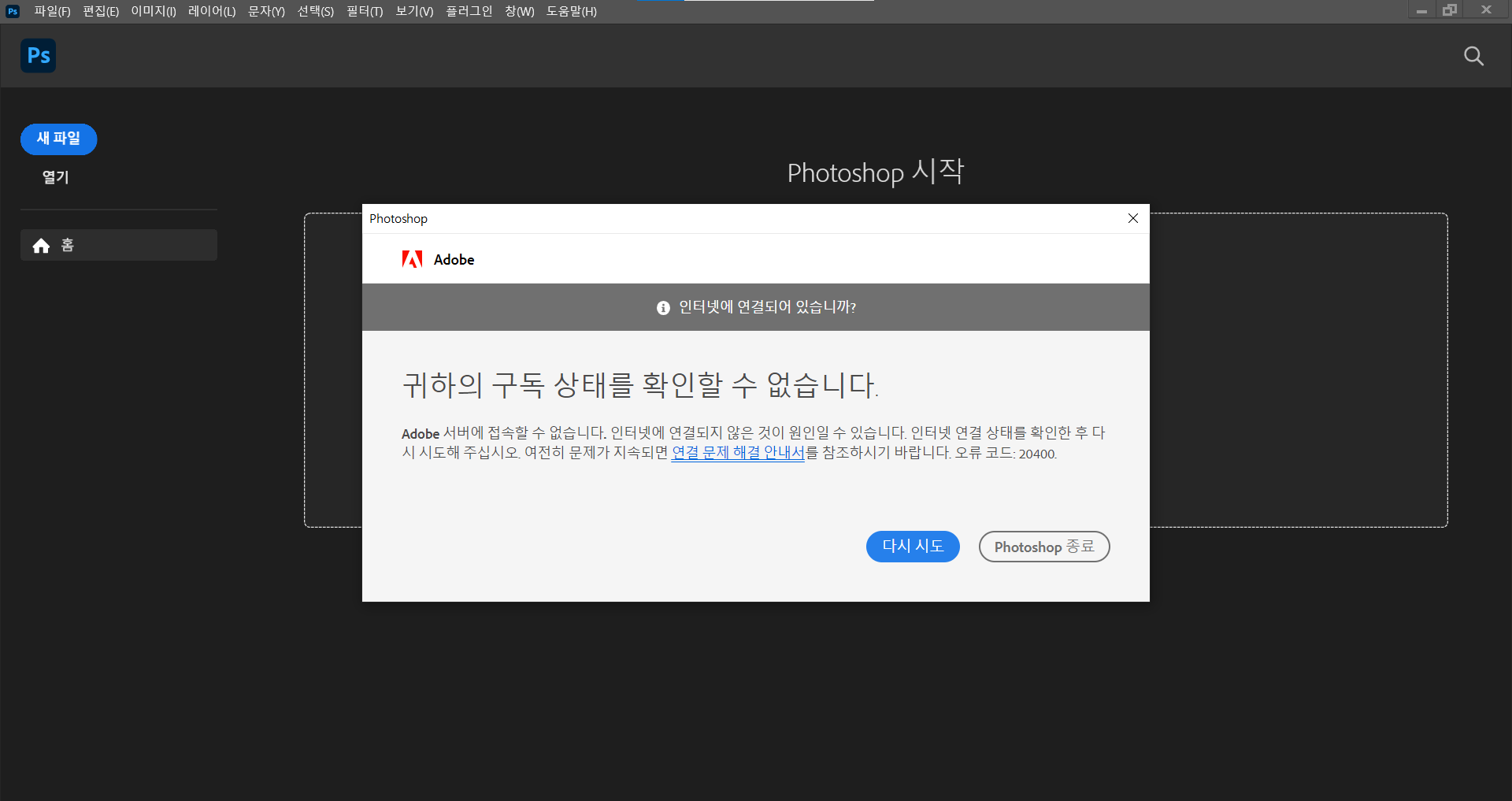1512x801 pixels.
Task: Click the 새 파일 button
Action: pos(58,139)
